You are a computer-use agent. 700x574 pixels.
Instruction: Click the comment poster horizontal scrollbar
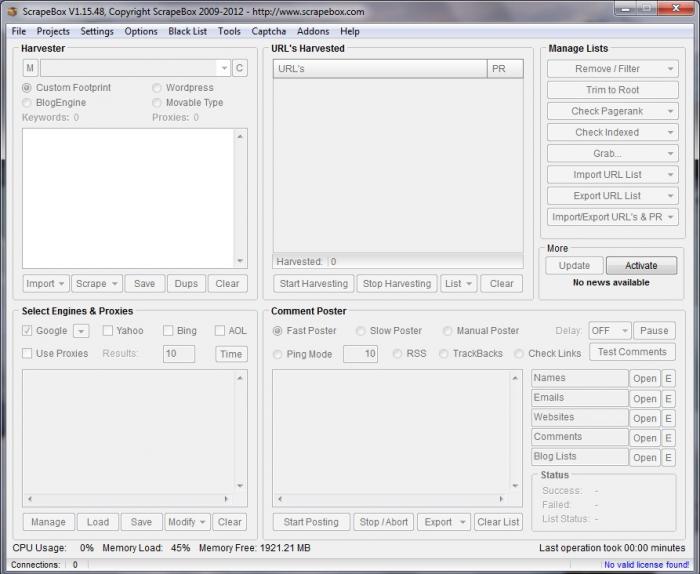391,499
